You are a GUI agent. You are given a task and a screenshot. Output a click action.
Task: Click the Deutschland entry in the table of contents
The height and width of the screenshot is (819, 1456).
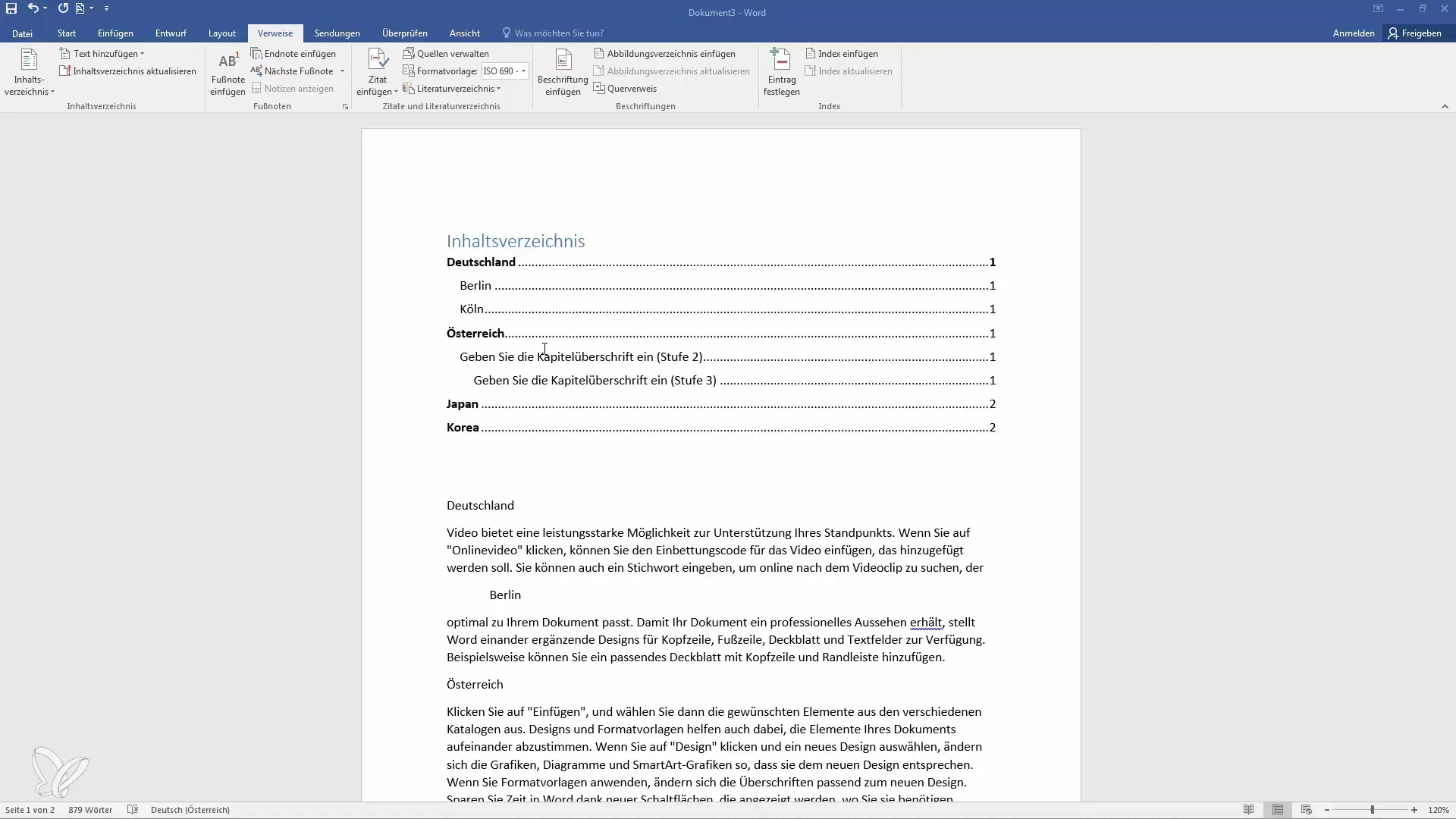pyautogui.click(x=720, y=262)
